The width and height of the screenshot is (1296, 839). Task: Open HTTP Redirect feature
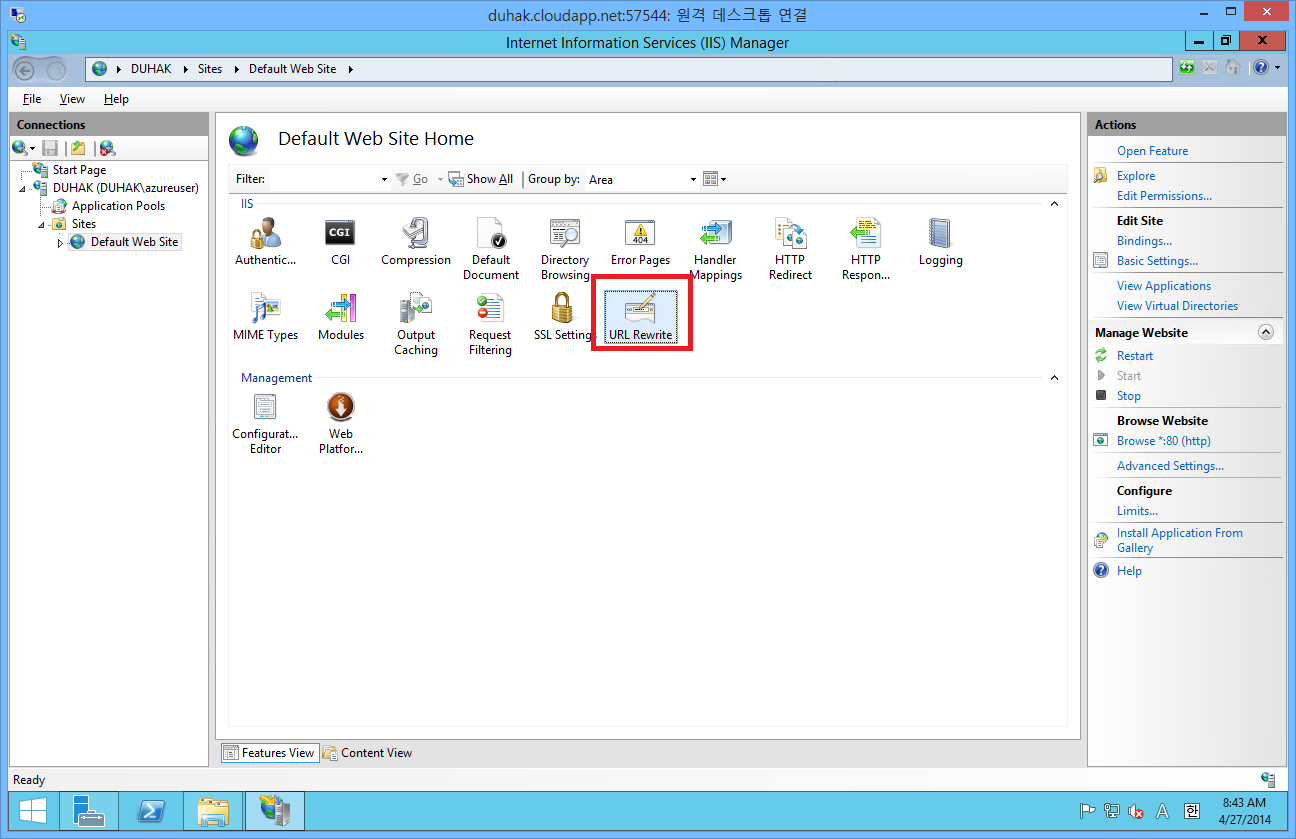pyautogui.click(x=790, y=249)
